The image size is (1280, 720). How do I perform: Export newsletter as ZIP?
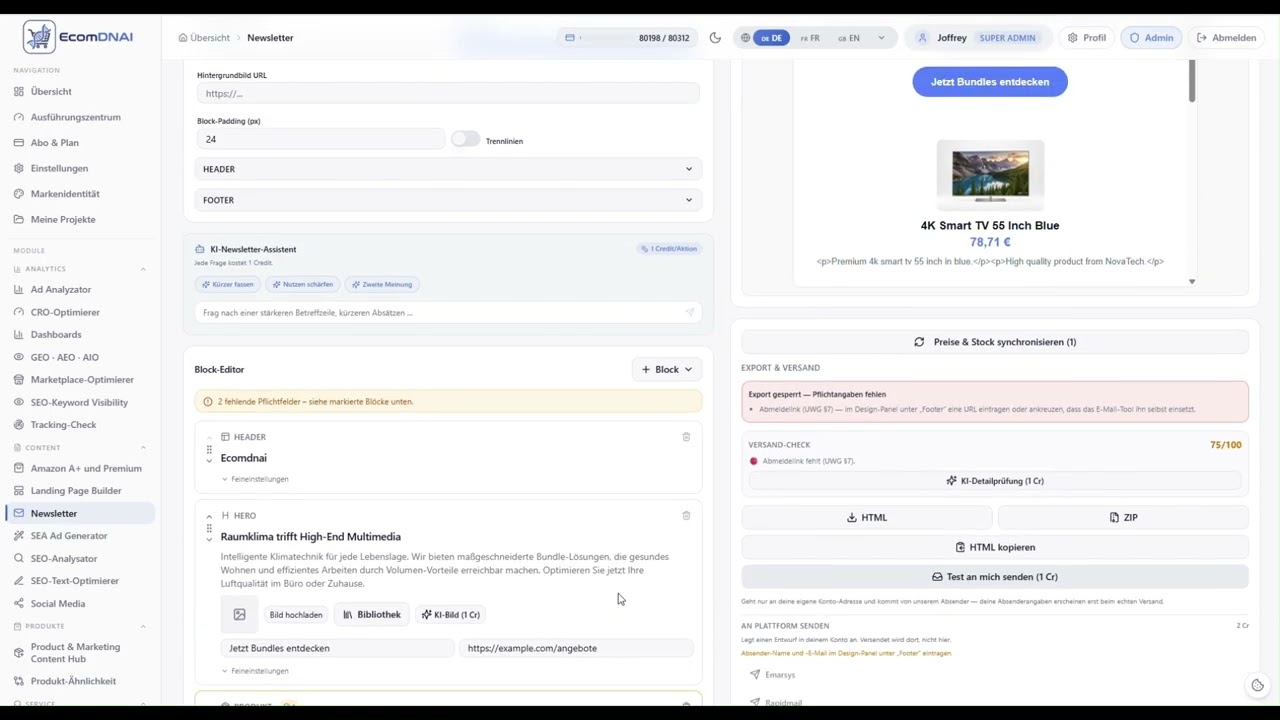click(x=1123, y=517)
